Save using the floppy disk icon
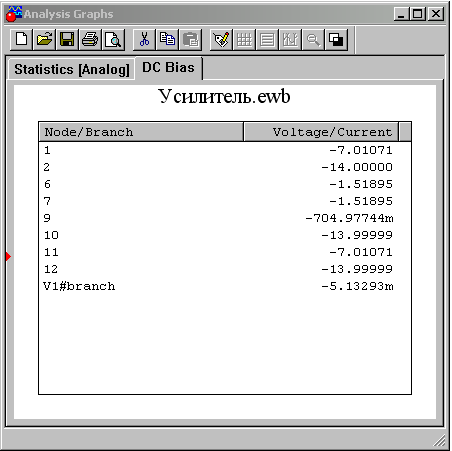The image size is (452, 451). 67,40
